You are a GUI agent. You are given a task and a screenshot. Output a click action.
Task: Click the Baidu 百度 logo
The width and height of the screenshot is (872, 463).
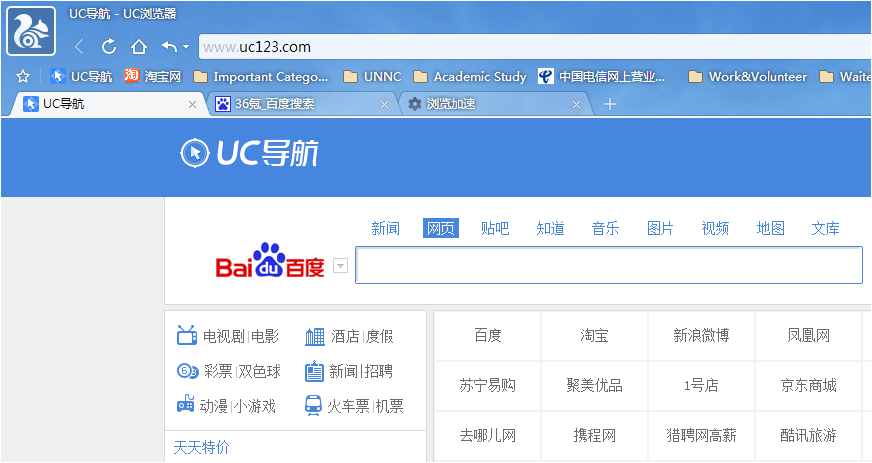(x=270, y=261)
